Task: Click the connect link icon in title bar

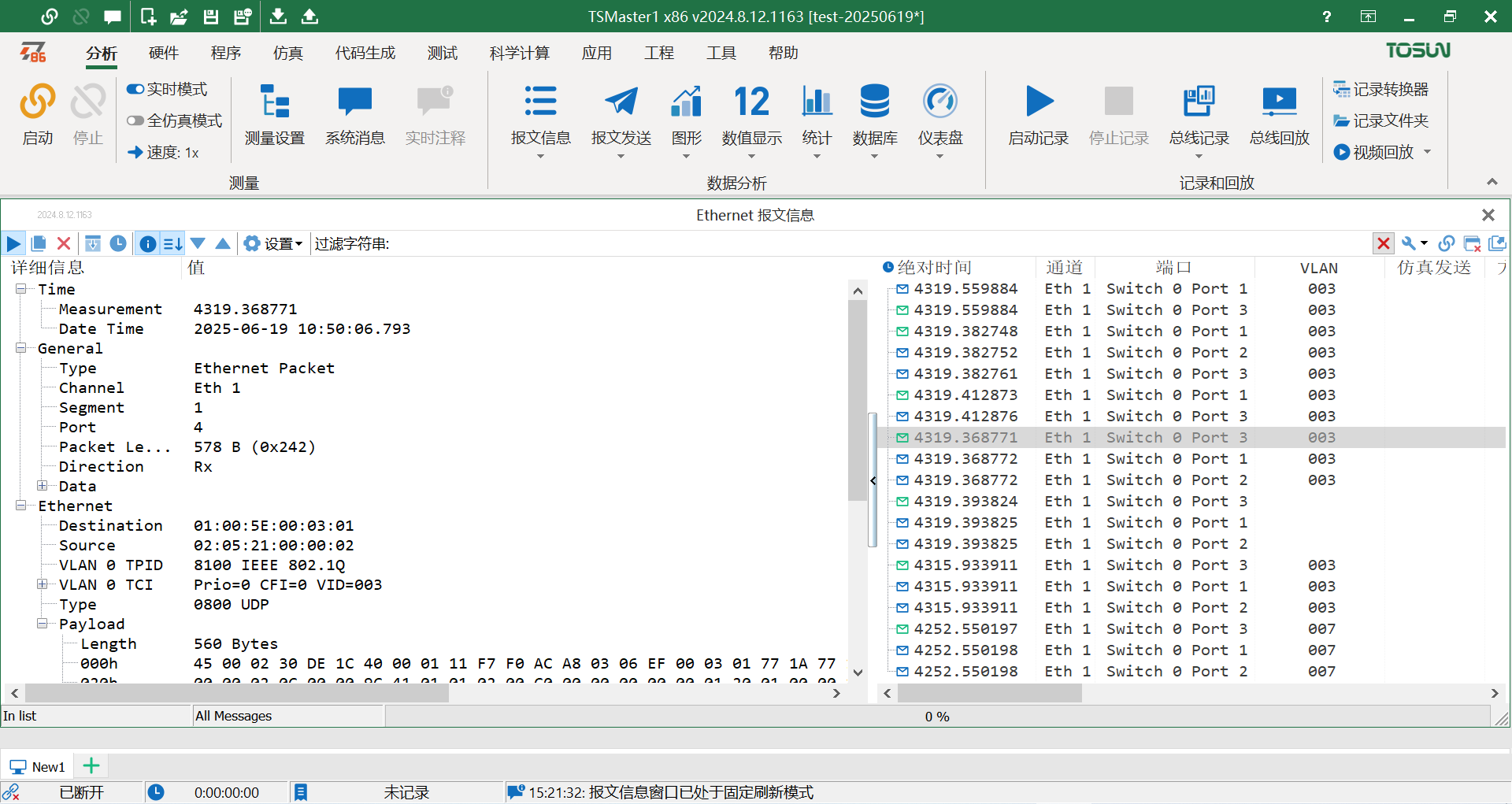Action: 50,16
